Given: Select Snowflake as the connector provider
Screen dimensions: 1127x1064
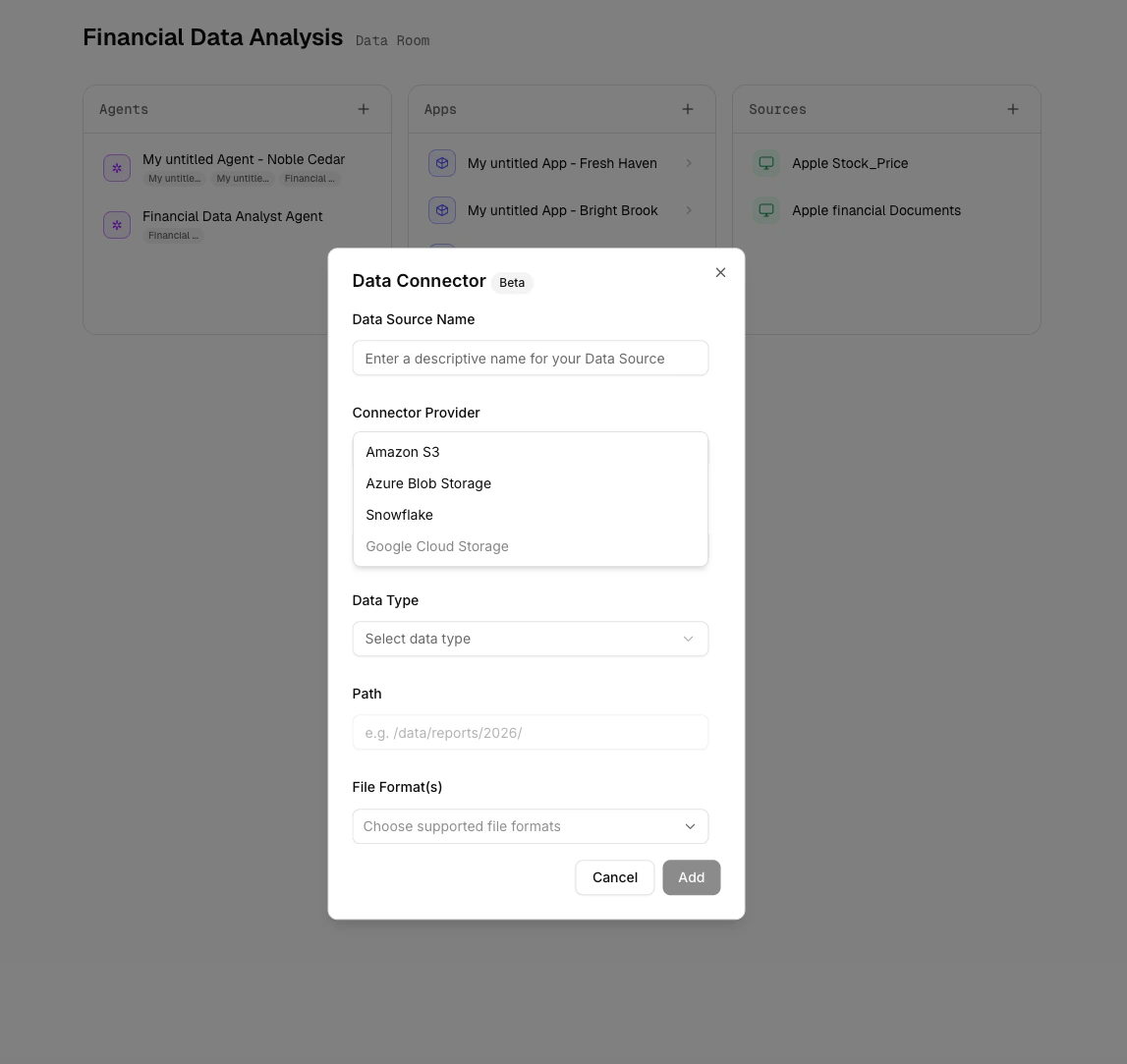Looking at the screenshot, I should coord(399,515).
